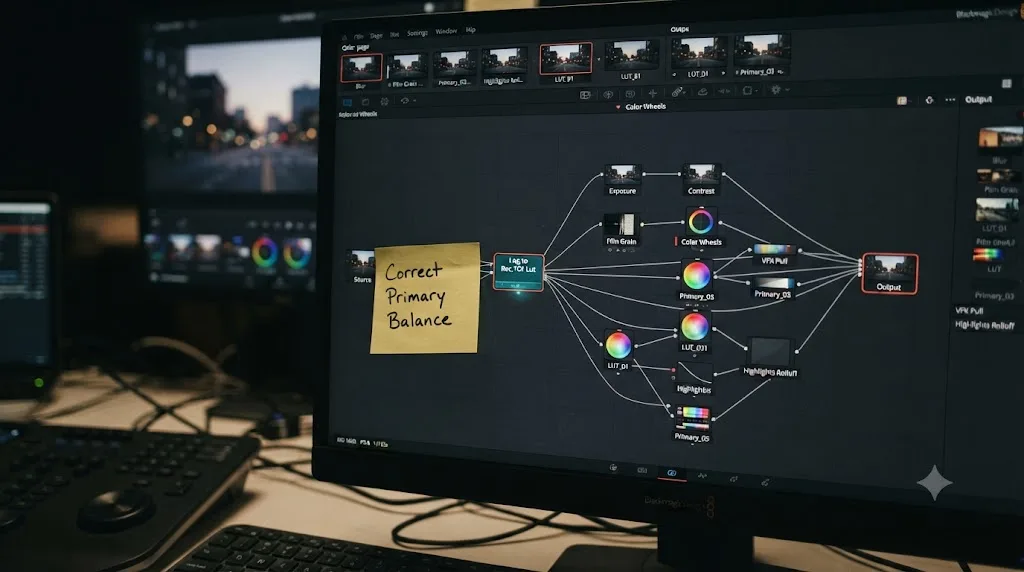1024x572 pixels.
Task: Open the three-dots options menu
Action: point(950,100)
